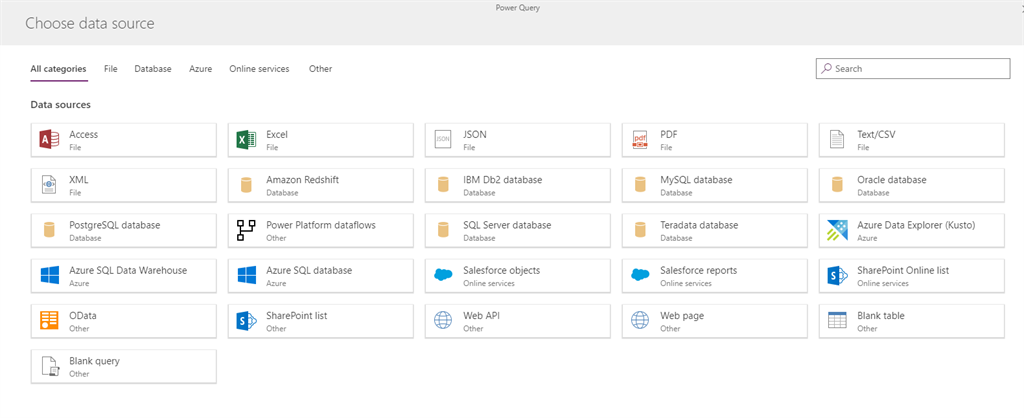Open the Azure category tab
The image size is (1024, 418).
200,69
